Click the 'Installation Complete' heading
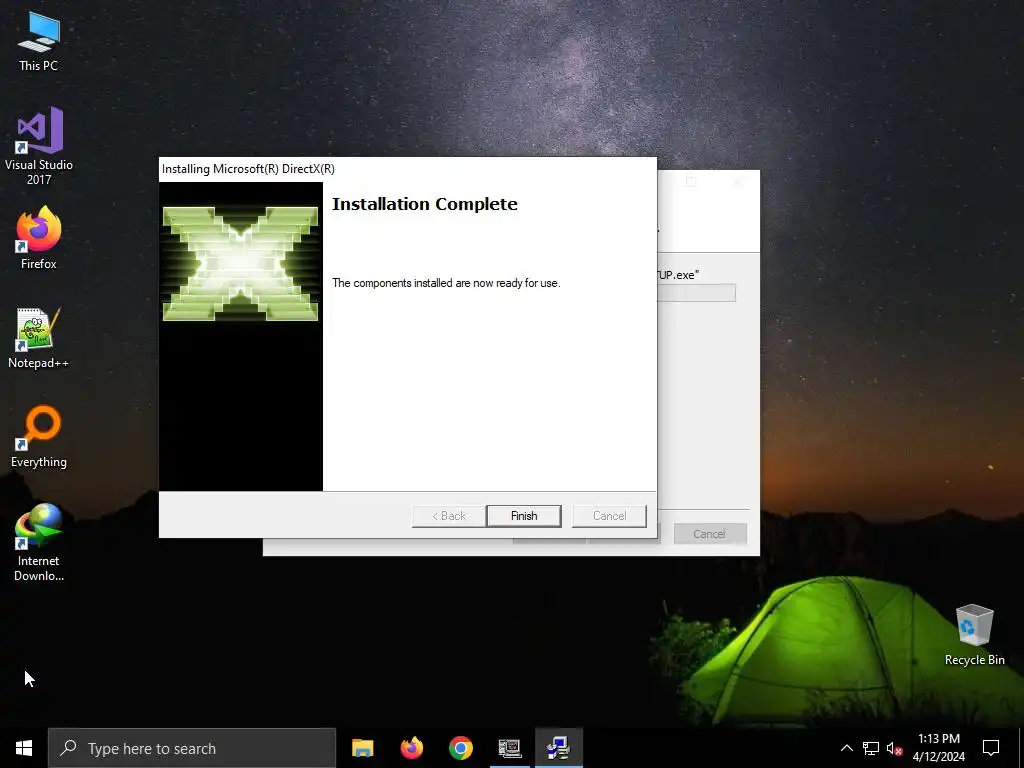This screenshot has height=768, width=1024. pos(424,204)
